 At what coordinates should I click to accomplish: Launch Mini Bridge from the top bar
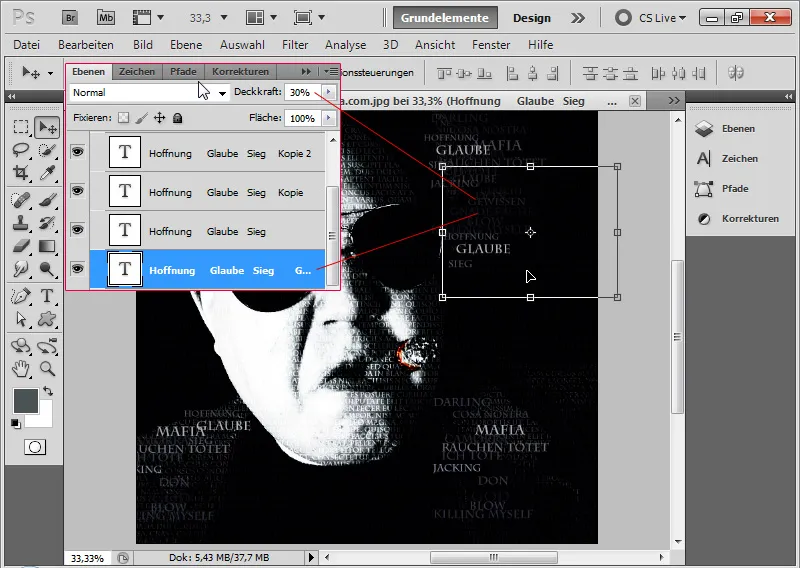coord(106,18)
